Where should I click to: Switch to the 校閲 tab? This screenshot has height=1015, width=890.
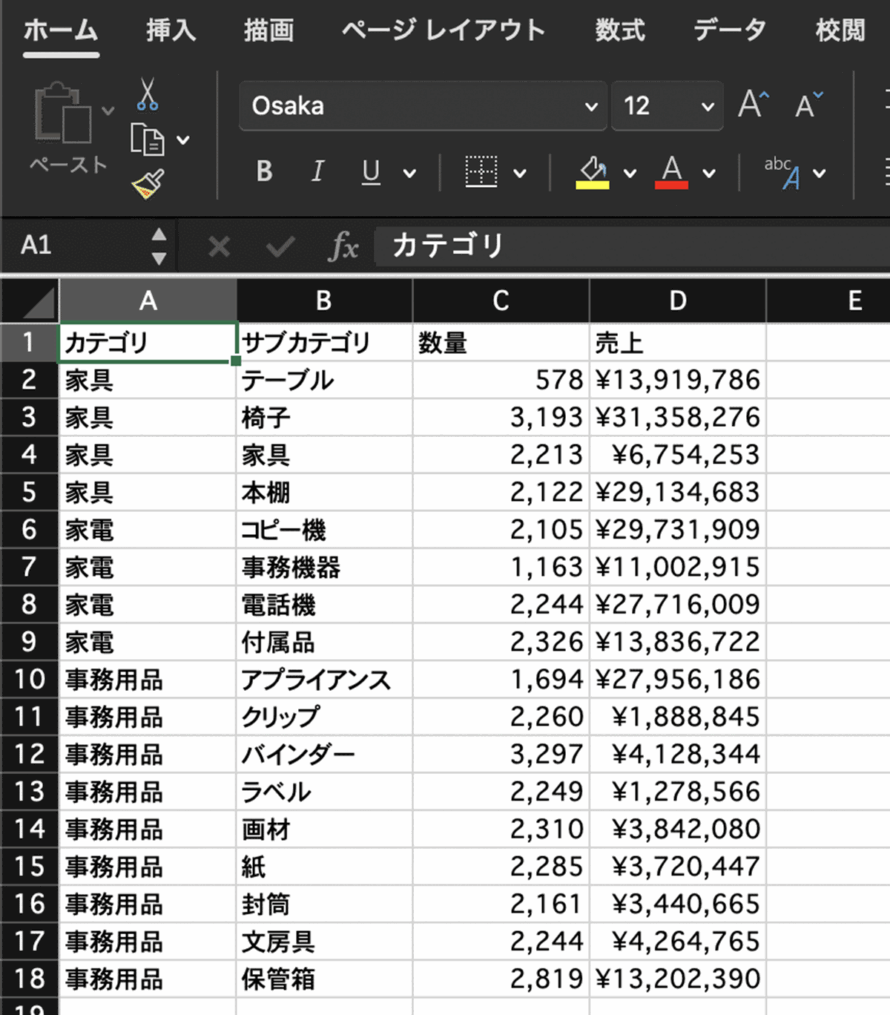click(840, 30)
